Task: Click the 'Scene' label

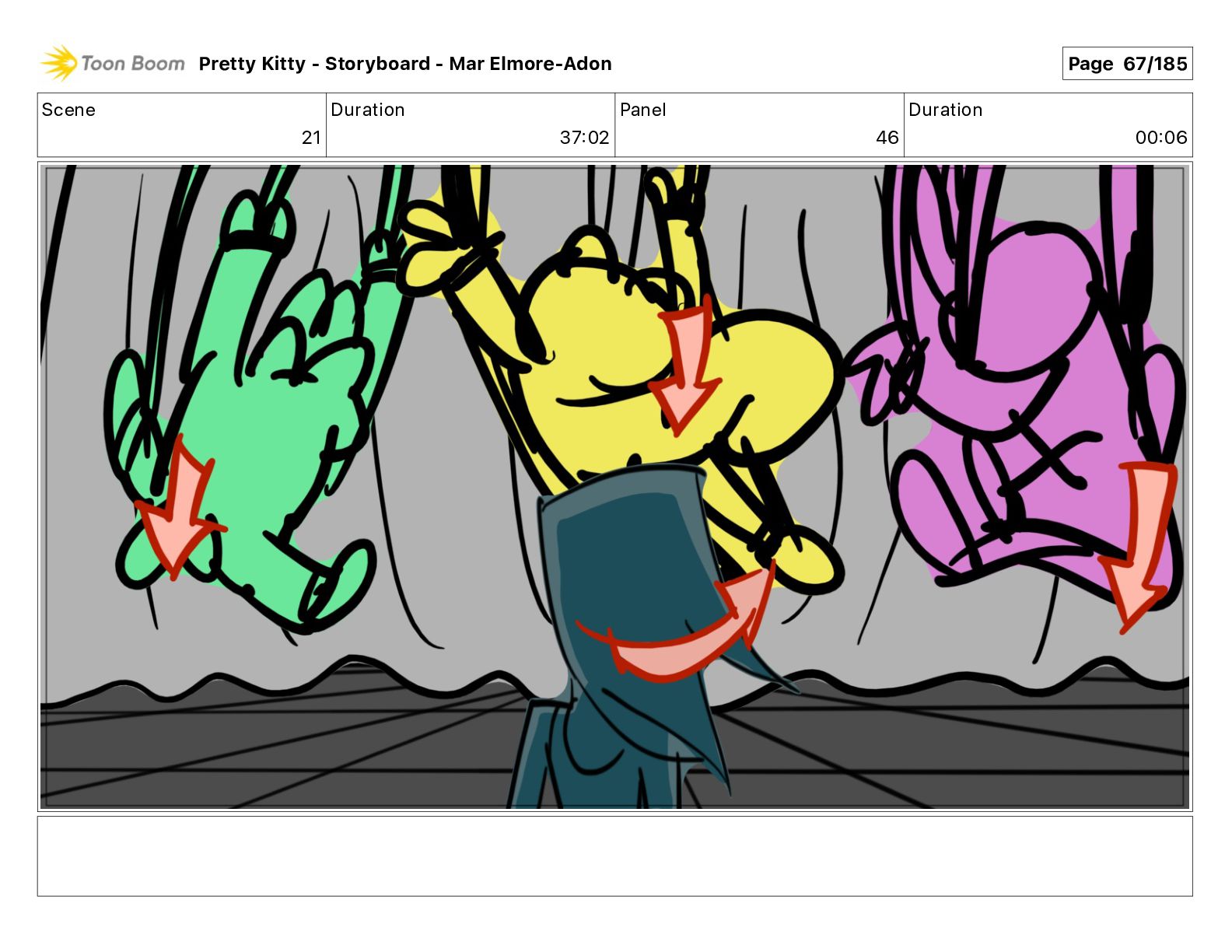Action: (x=68, y=110)
